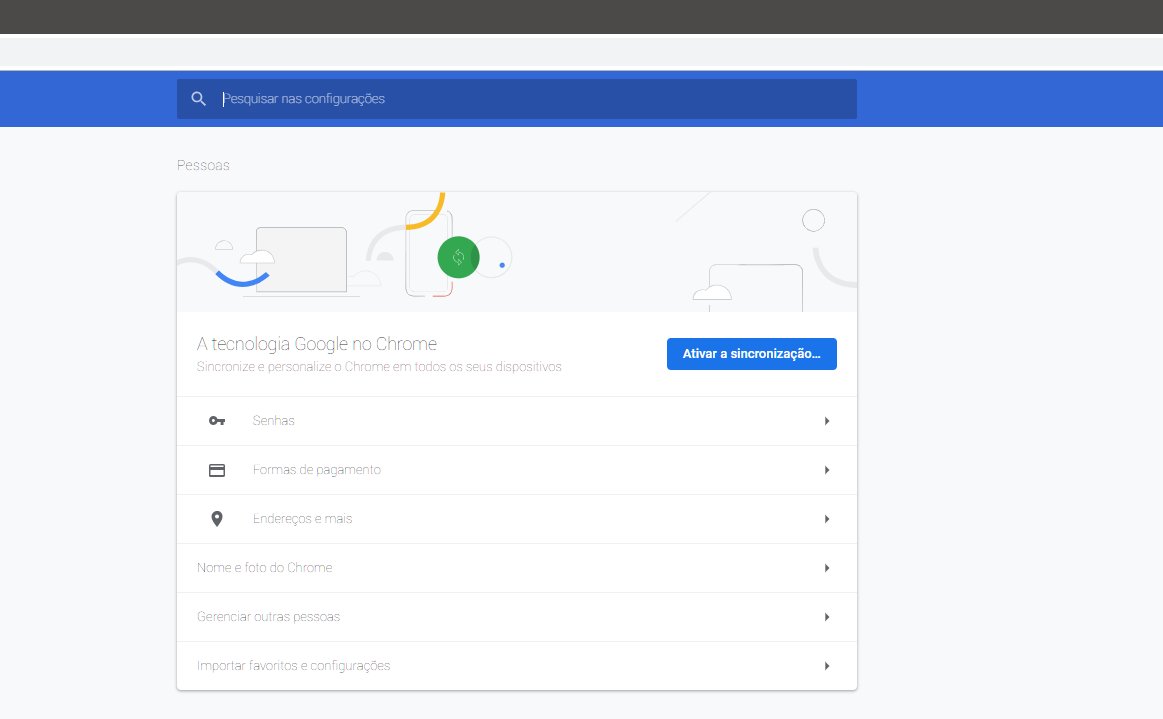Expand 'Importar favoritos e configurações' arrow
The width and height of the screenshot is (1163, 719).
tap(826, 666)
